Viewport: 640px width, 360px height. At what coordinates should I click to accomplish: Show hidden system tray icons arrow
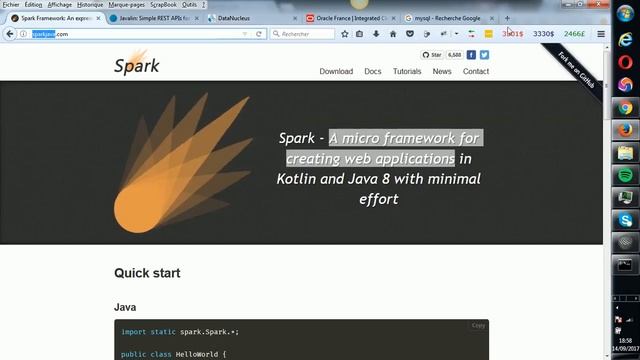[x=617, y=308]
